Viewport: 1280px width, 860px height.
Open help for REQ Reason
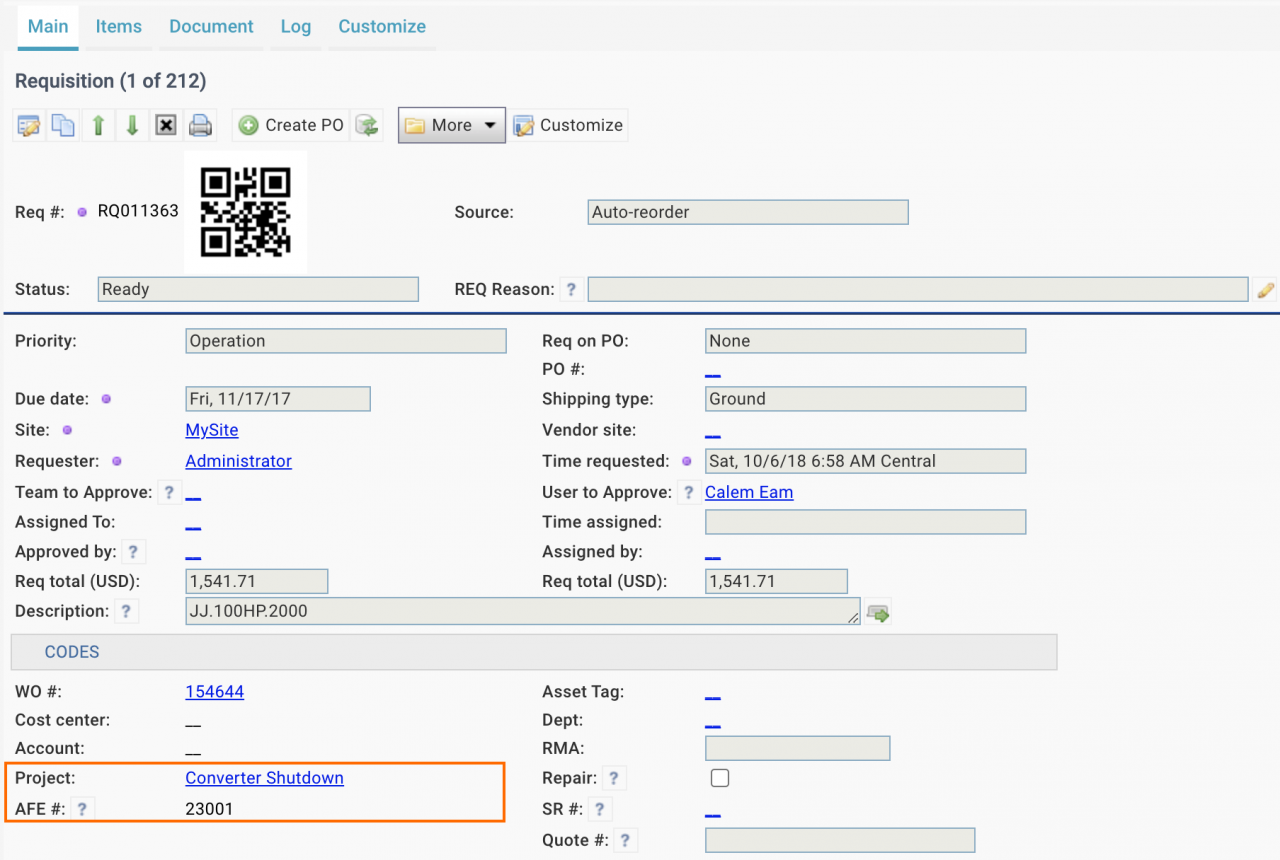click(x=571, y=289)
